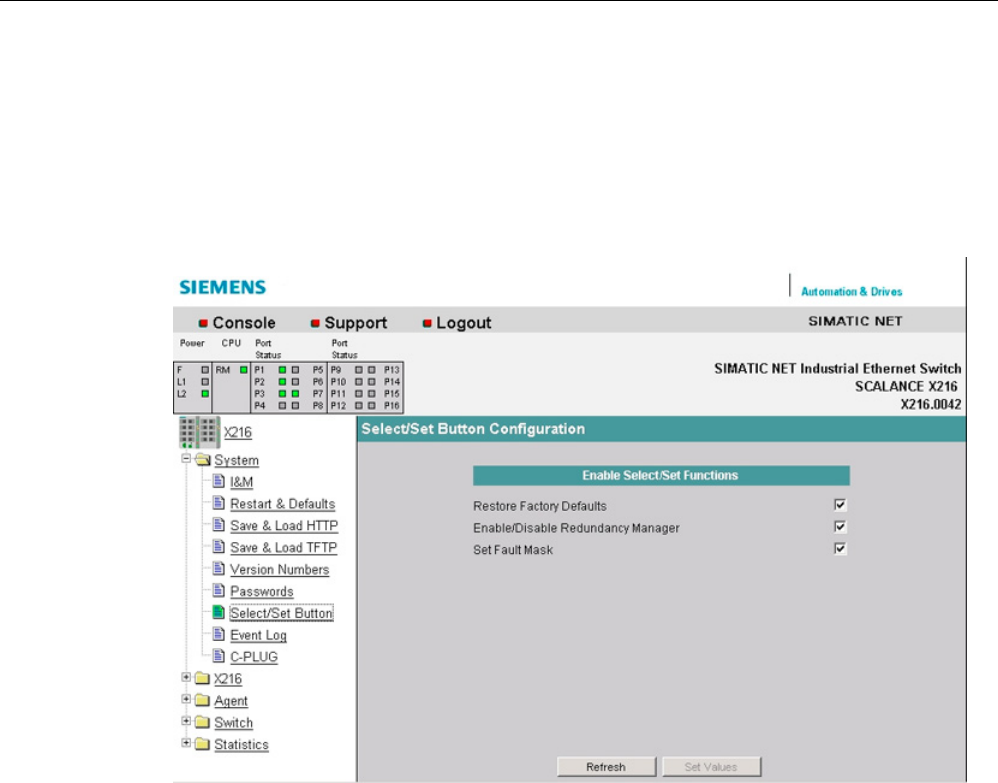998x783 pixels.
Task: Toggle Restore Factory Defaults checkbox
Action: tap(840, 505)
